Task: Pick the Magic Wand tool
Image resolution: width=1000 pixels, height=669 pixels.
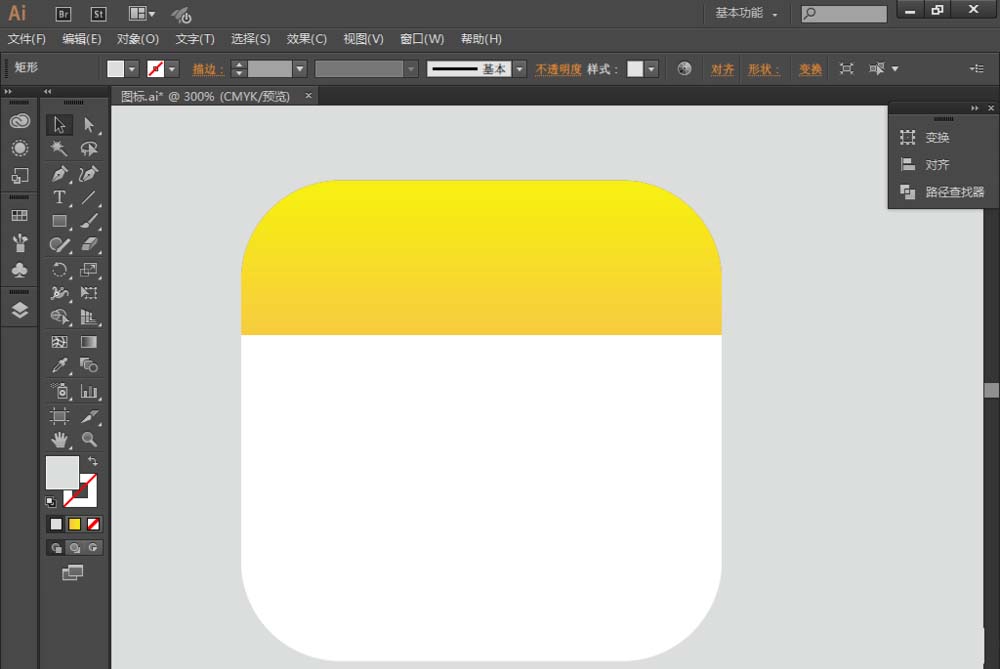Action: pos(59,149)
